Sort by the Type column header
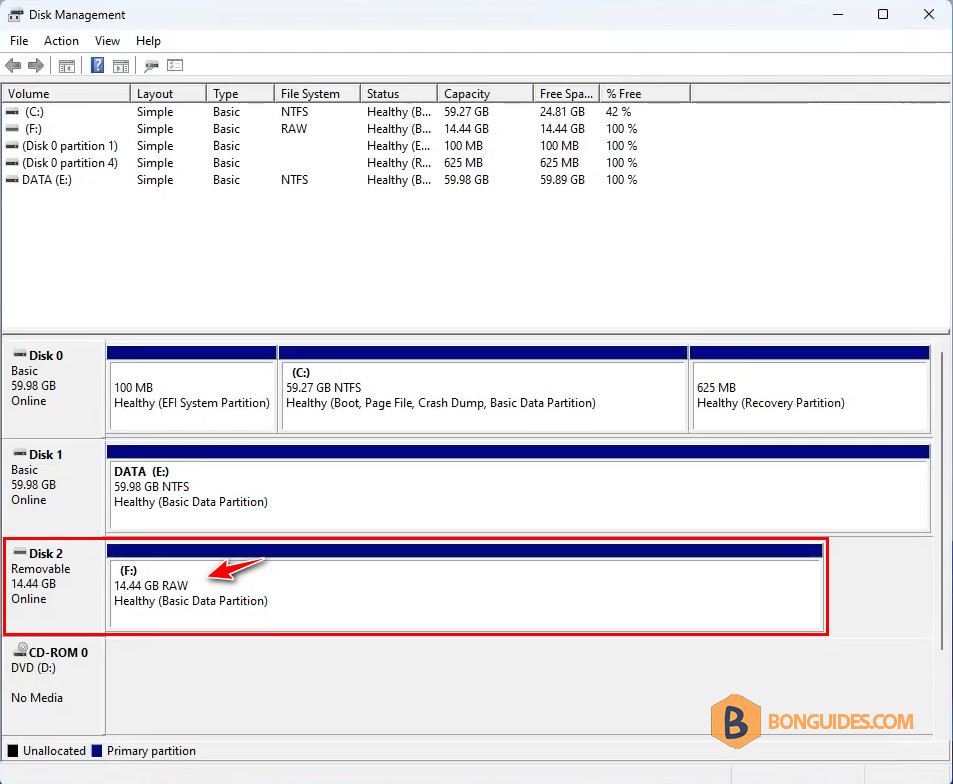This screenshot has width=953, height=784. 241,94
